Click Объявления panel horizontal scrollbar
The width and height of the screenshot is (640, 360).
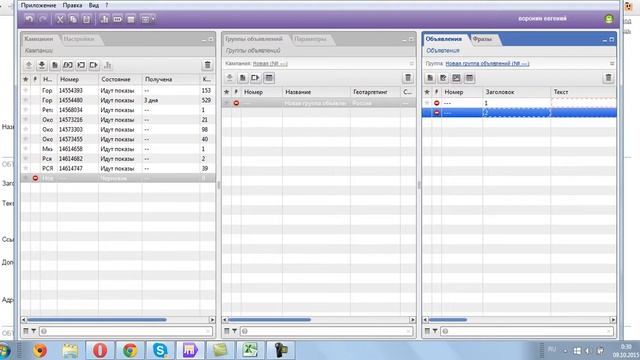[x=448, y=320]
